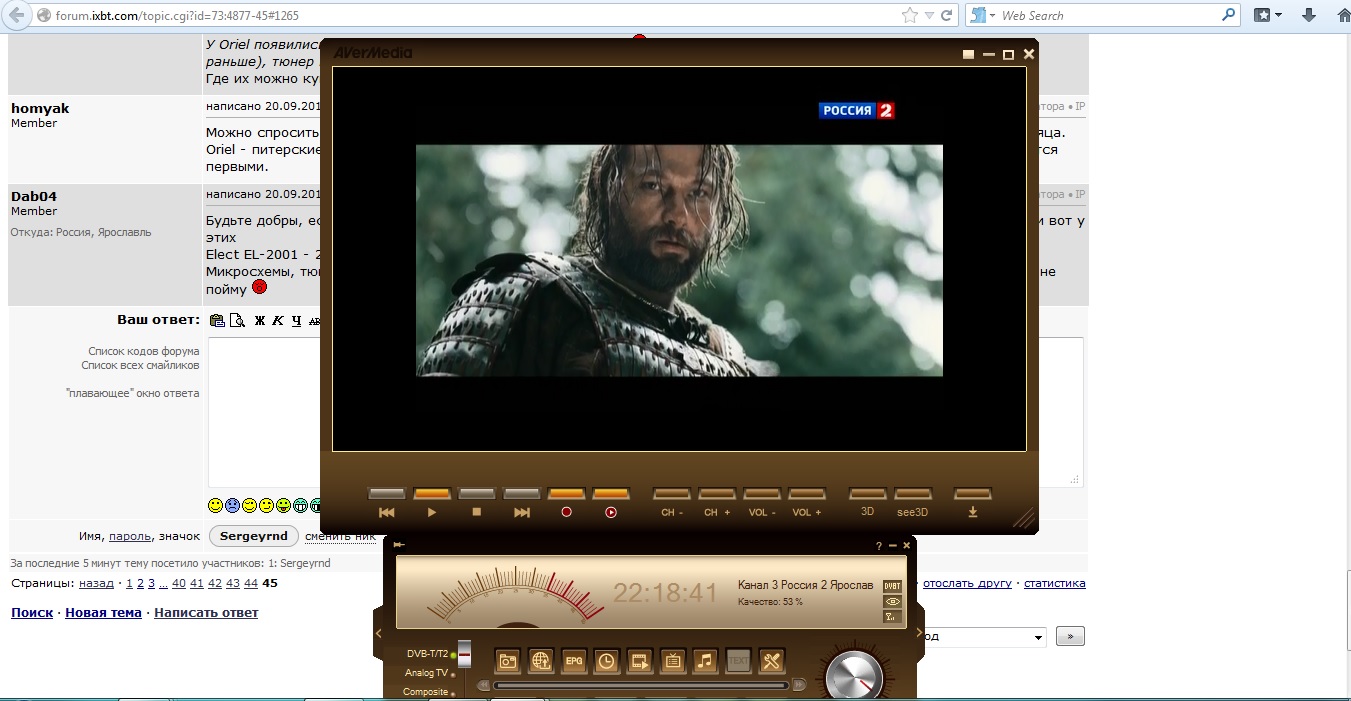This screenshot has height=701, width=1351.
Task: Click the seek bar in control panel
Action: (641, 685)
